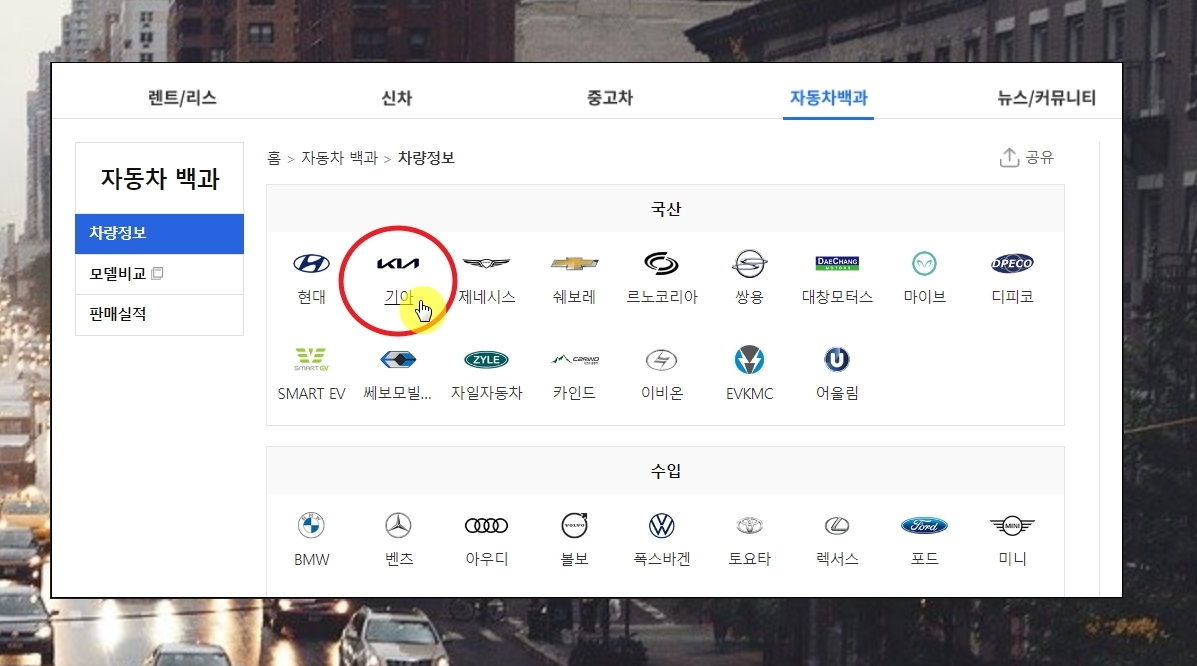Go to the 중고차 tab
Viewport: 1197px width, 666px height.
[610, 98]
